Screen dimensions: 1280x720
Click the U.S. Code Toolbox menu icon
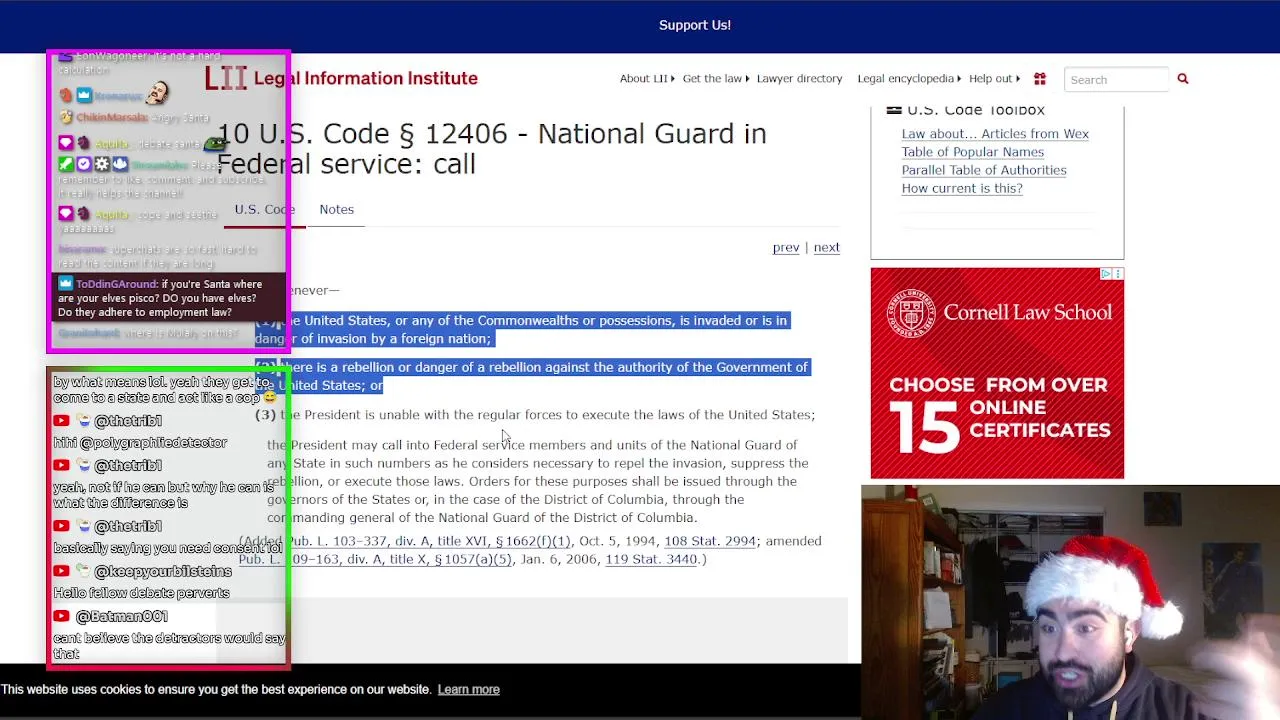(x=894, y=110)
